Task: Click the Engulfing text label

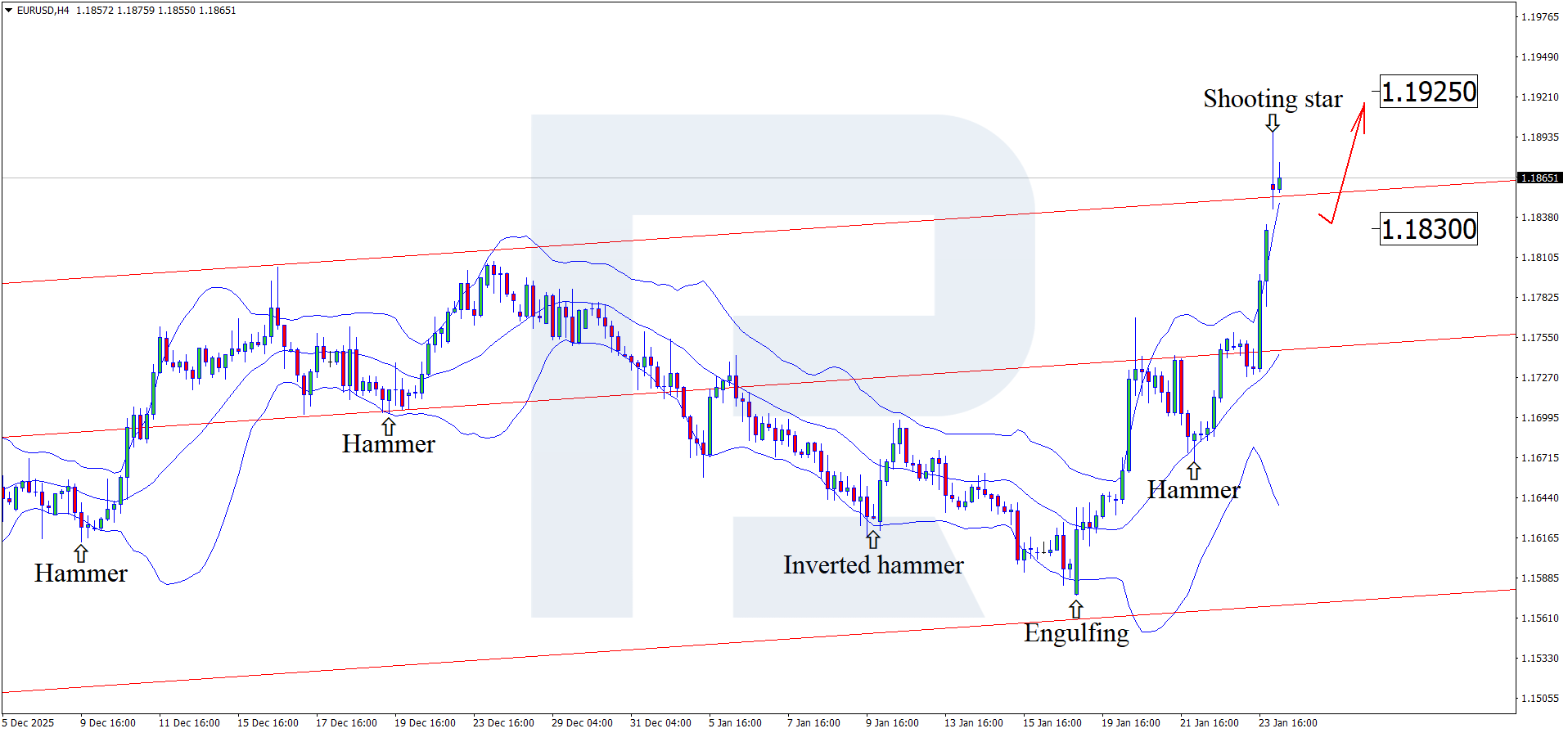Action: pyautogui.click(x=1076, y=633)
